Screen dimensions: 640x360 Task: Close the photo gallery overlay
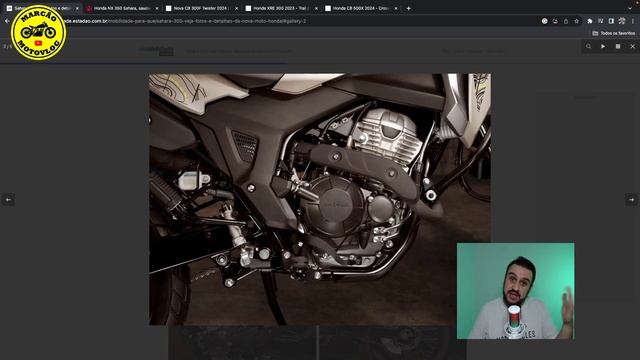pyautogui.click(x=633, y=47)
